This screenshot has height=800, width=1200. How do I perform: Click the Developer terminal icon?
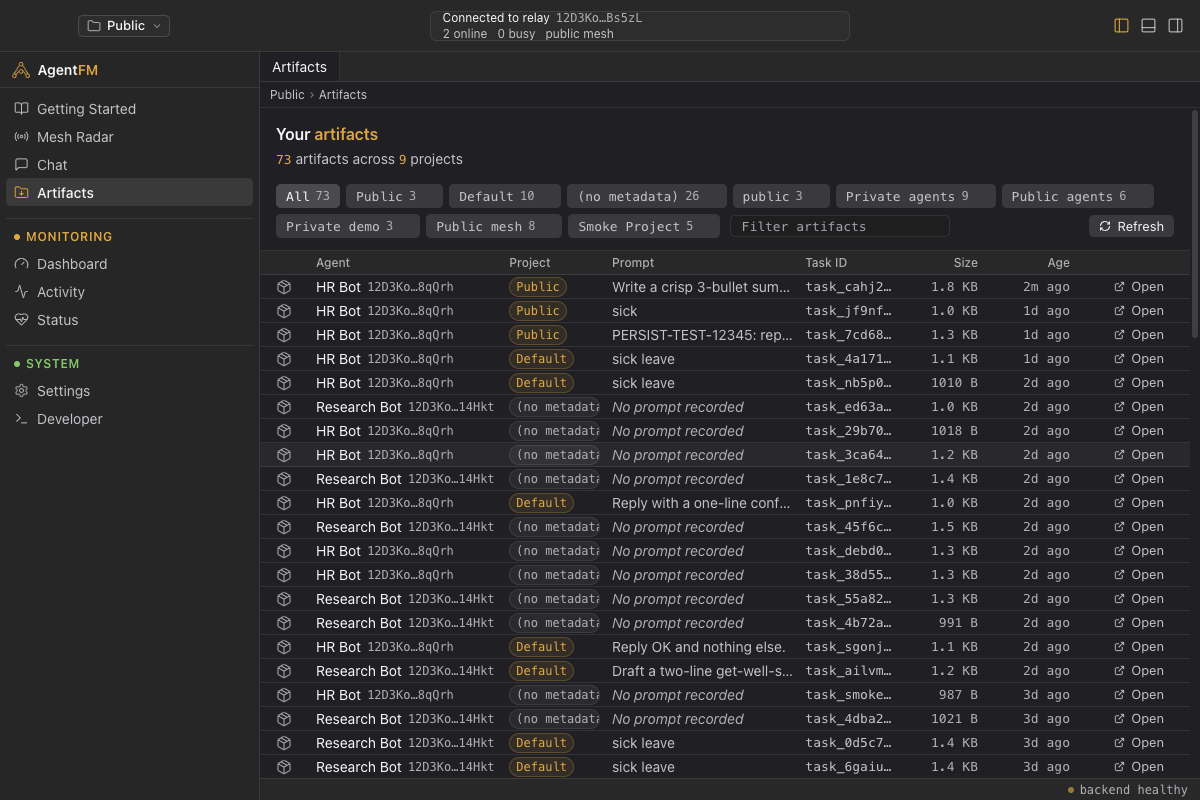(21, 419)
